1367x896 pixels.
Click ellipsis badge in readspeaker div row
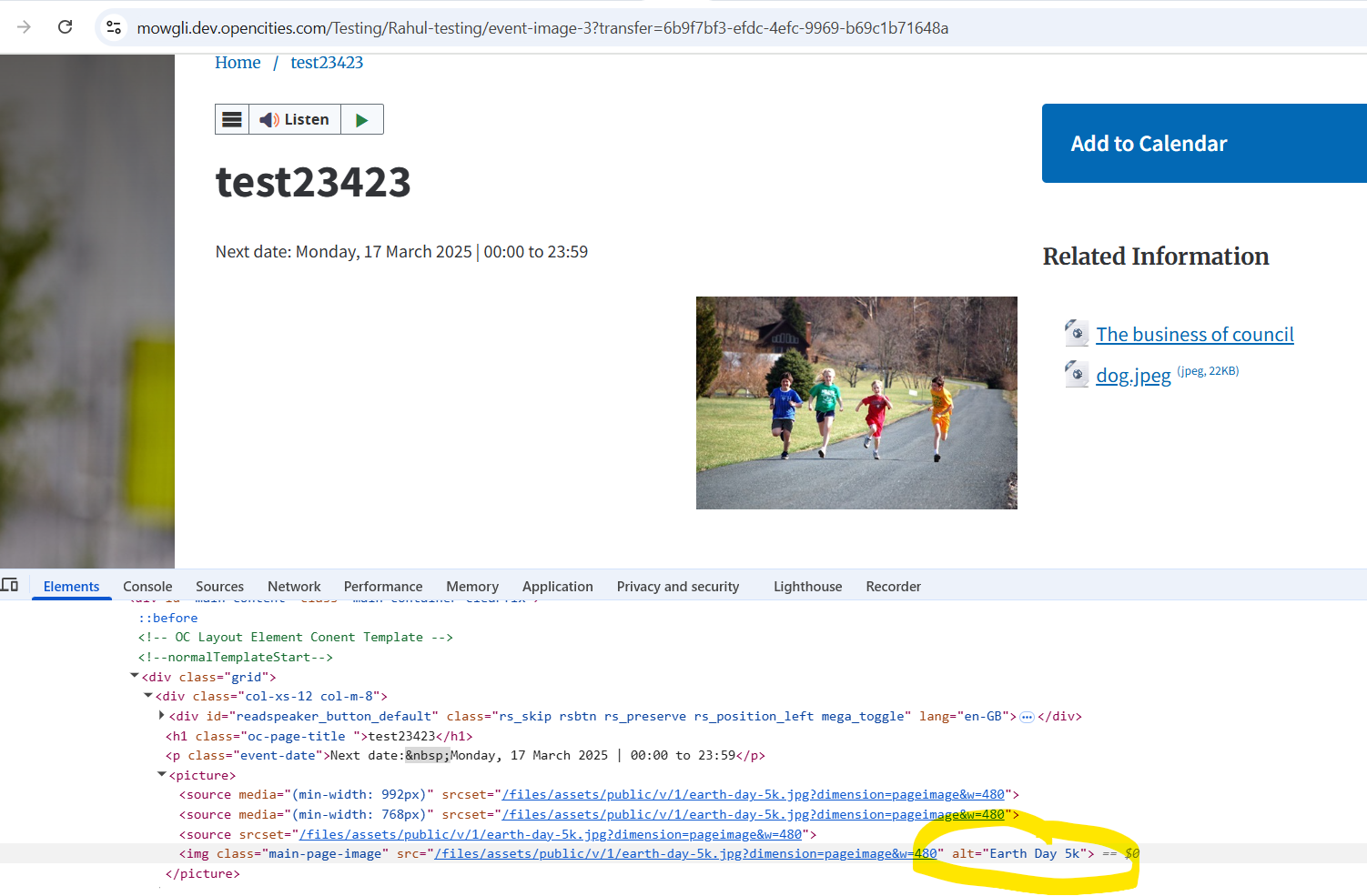click(x=1027, y=717)
